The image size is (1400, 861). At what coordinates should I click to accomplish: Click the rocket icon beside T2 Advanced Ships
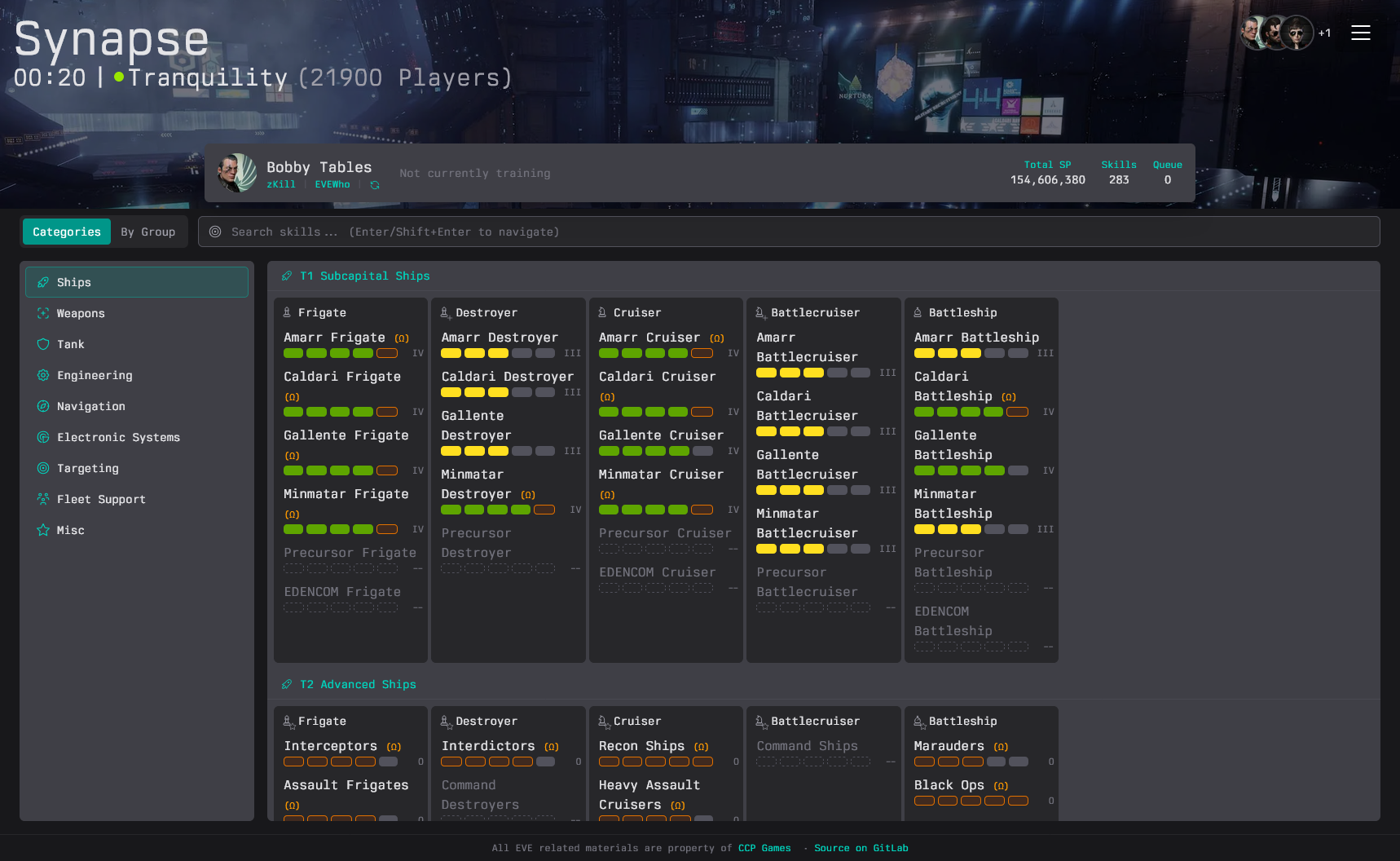click(x=287, y=685)
